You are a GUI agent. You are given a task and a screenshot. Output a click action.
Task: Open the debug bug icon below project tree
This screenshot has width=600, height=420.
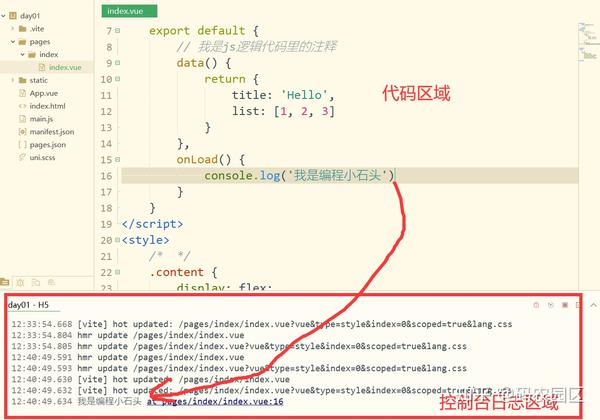point(20,282)
